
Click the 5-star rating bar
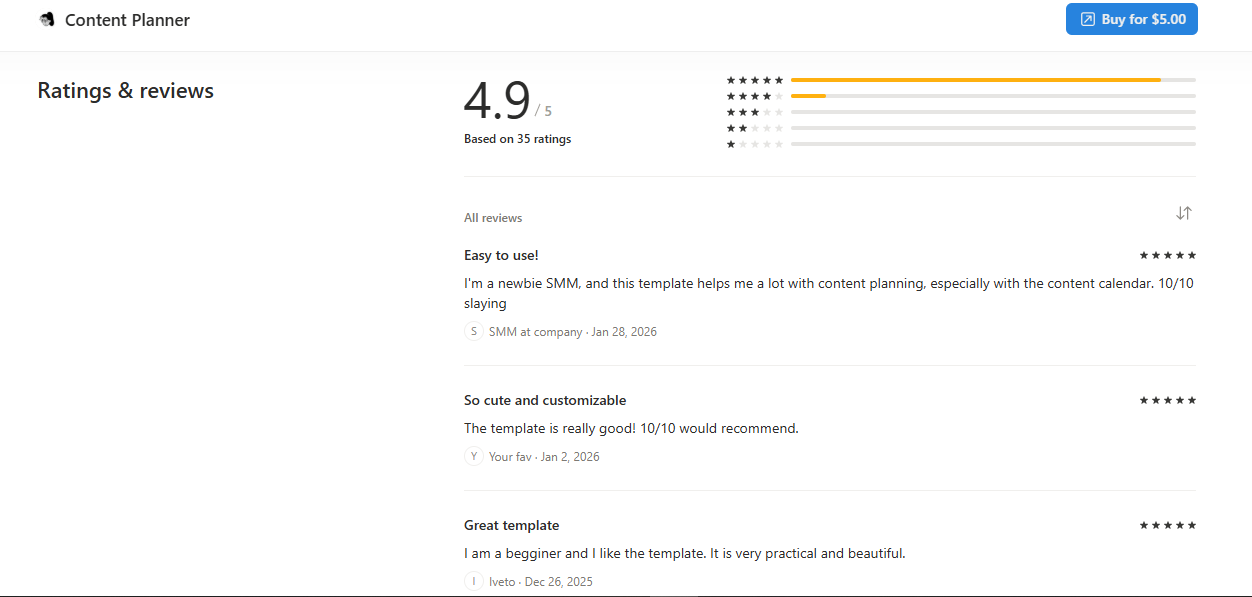[x=992, y=80]
